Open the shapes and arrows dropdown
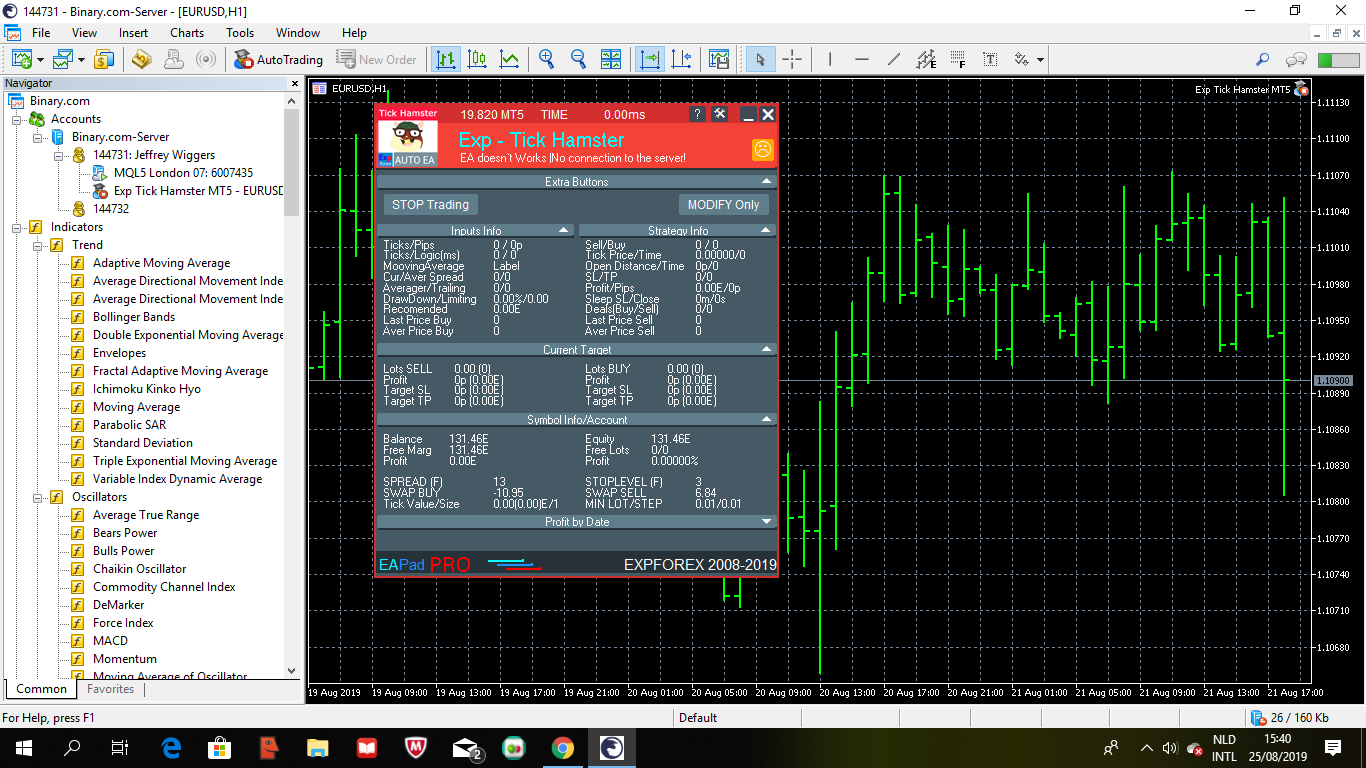 click(1040, 59)
